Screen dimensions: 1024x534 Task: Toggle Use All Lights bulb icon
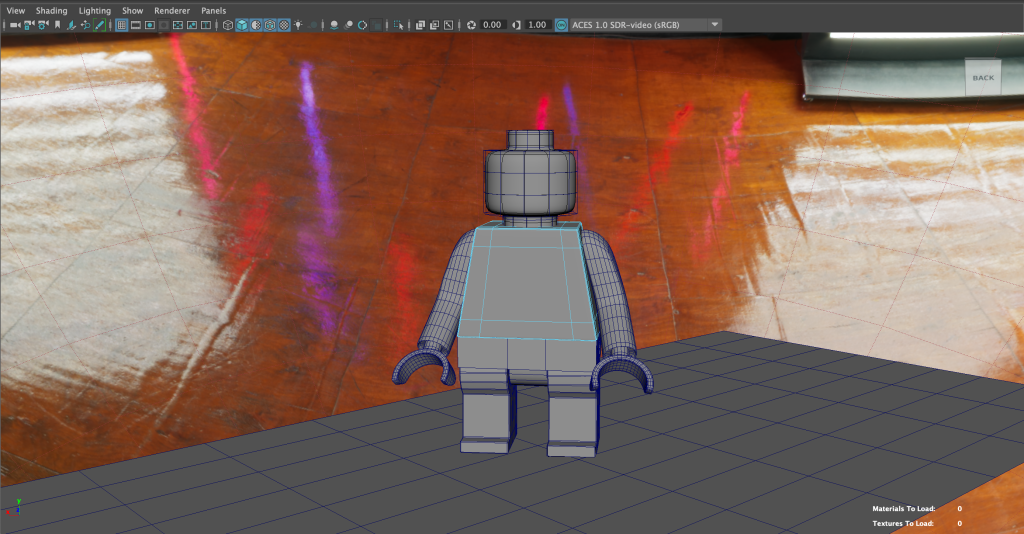pyautogui.click(x=298, y=25)
